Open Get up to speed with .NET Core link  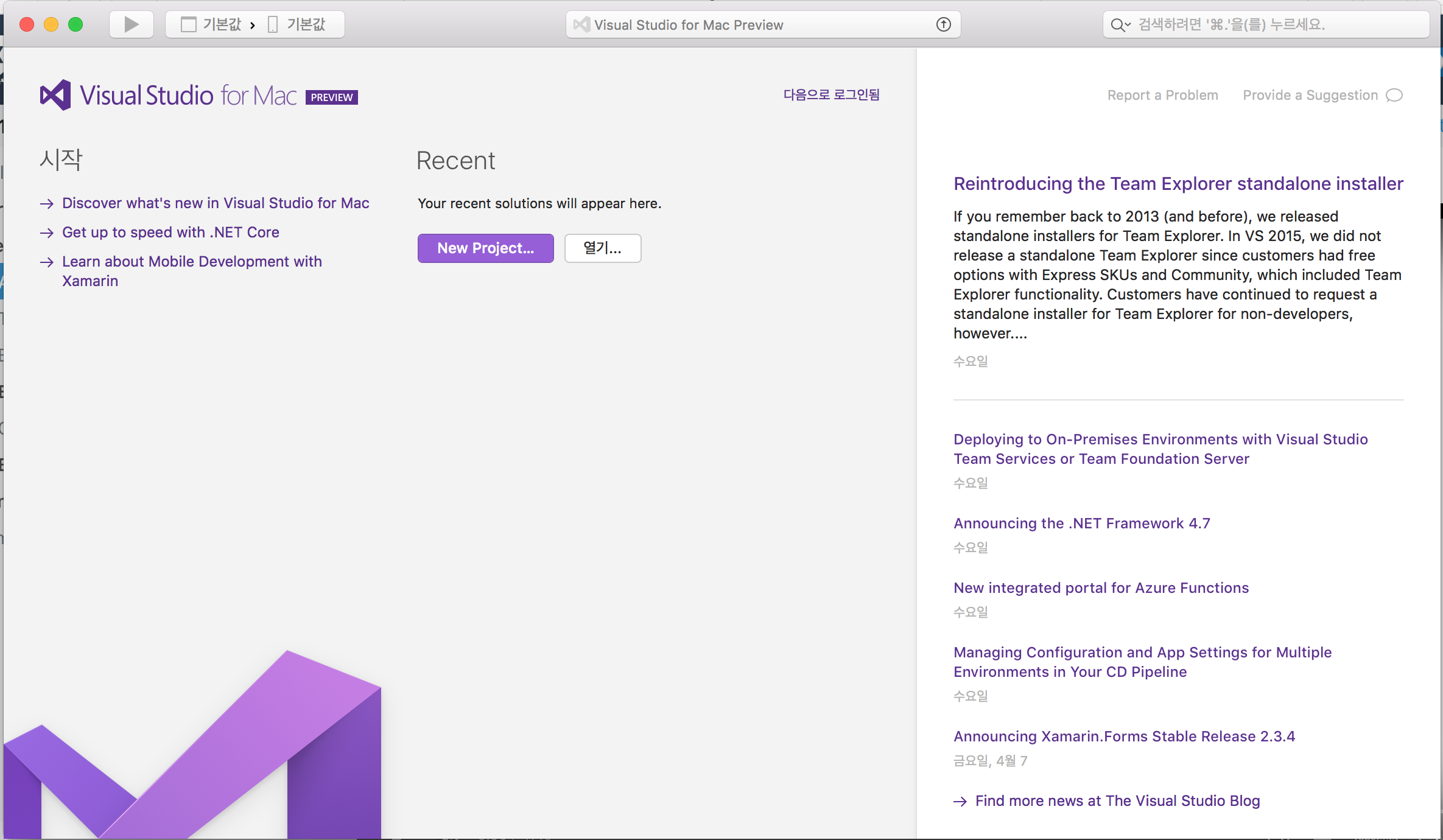170,233
